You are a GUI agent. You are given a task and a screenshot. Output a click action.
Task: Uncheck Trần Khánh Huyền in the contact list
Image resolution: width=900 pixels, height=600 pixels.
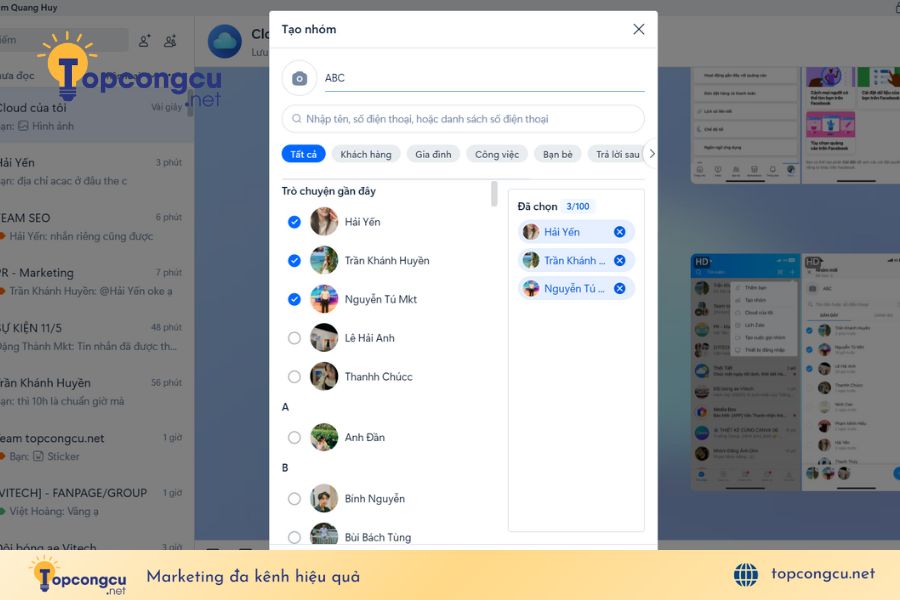[x=294, y=261]
